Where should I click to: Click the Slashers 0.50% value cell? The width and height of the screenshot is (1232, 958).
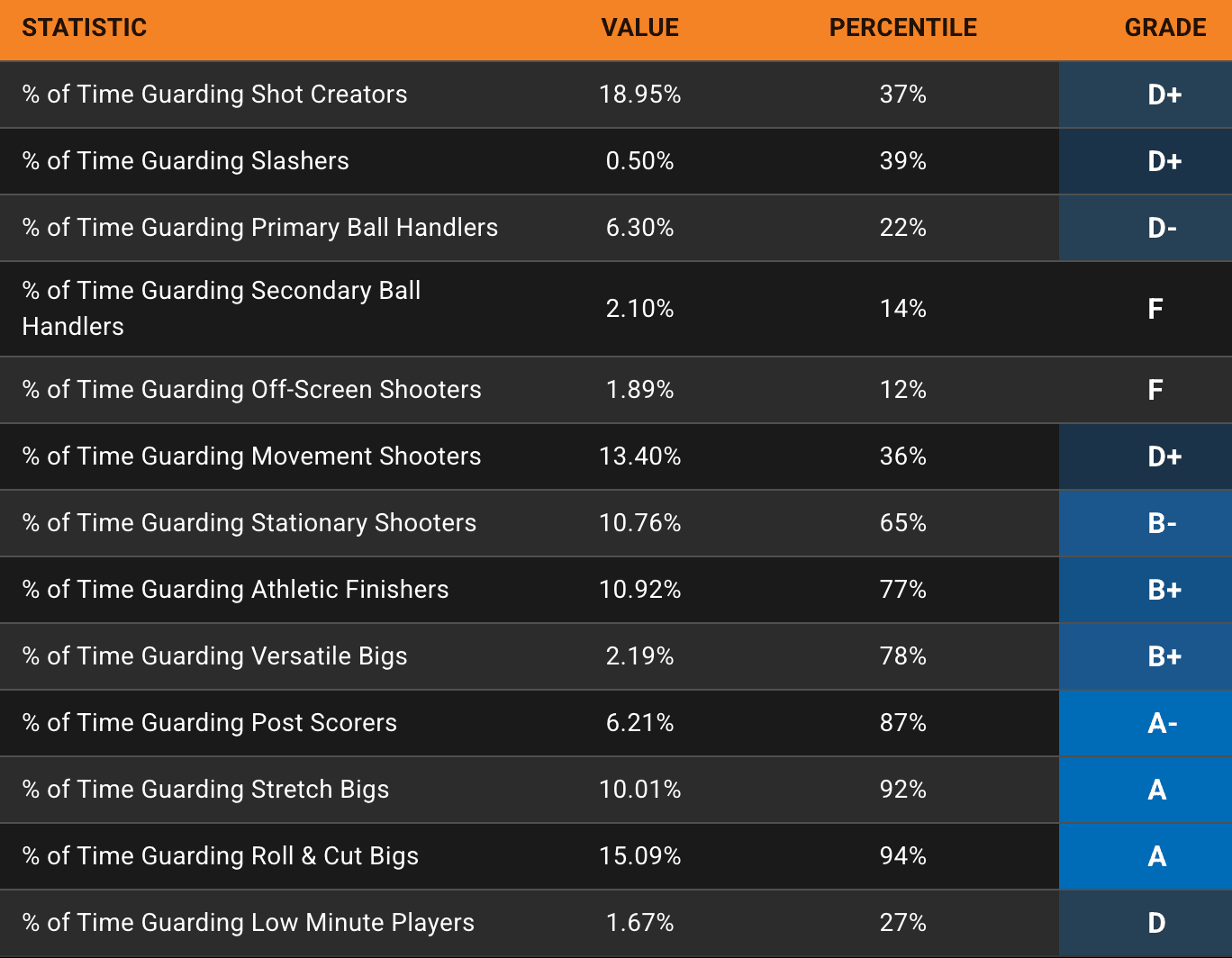click(639, 161)
